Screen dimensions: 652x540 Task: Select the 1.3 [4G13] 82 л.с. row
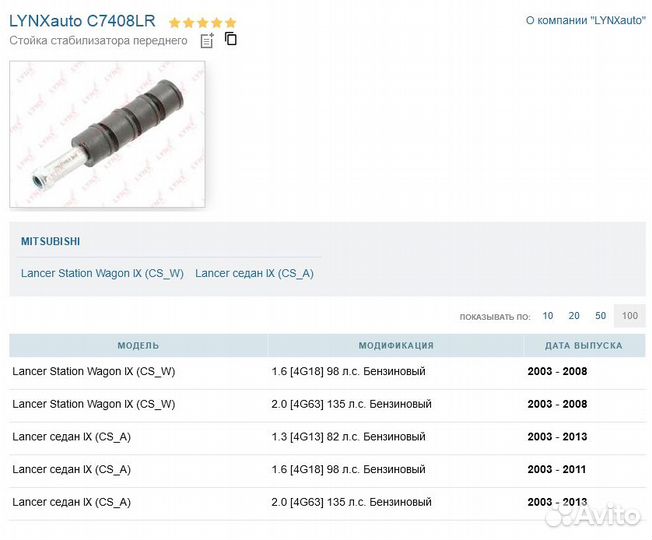348,437
